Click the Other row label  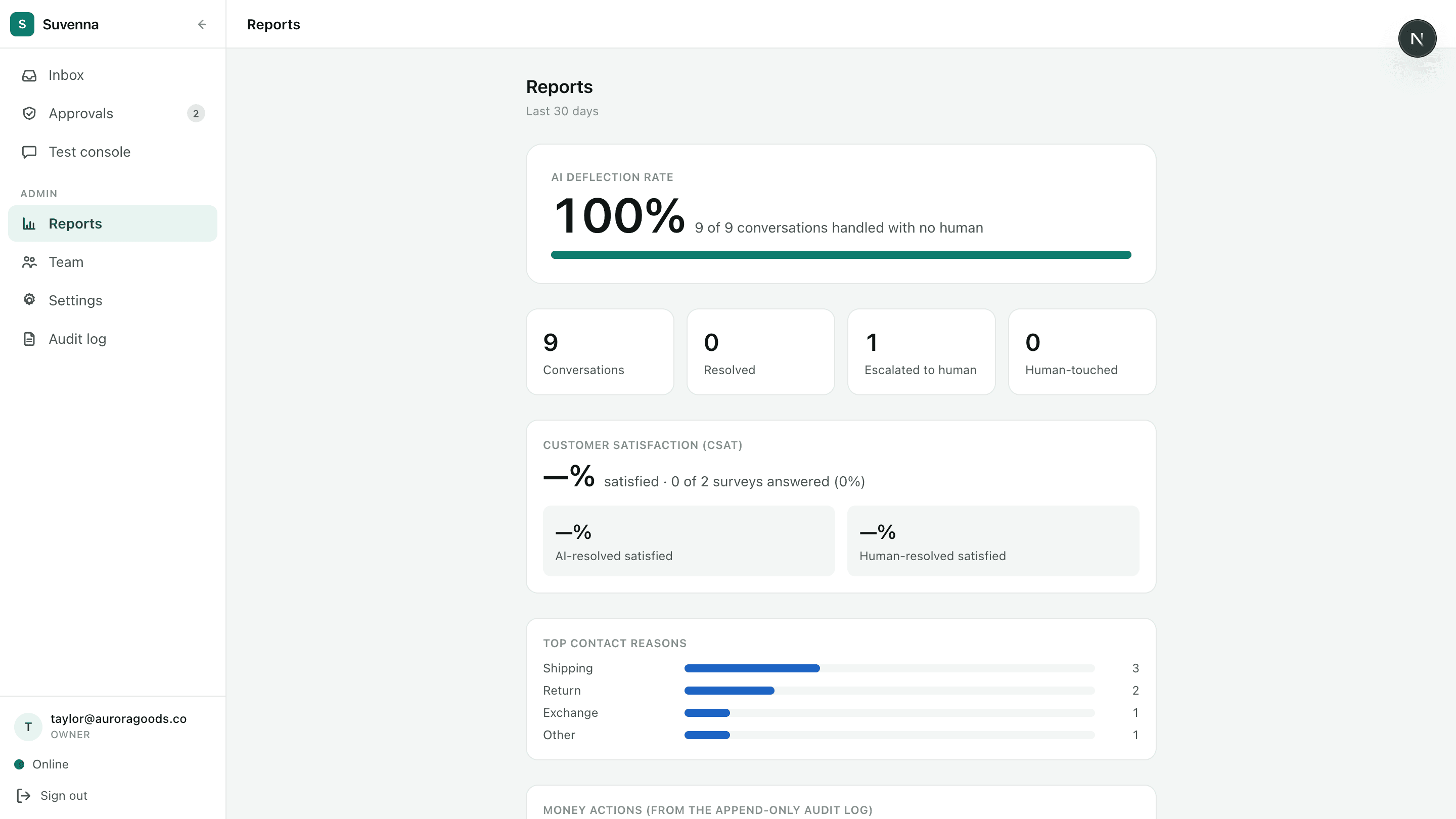tap(559, 736)
